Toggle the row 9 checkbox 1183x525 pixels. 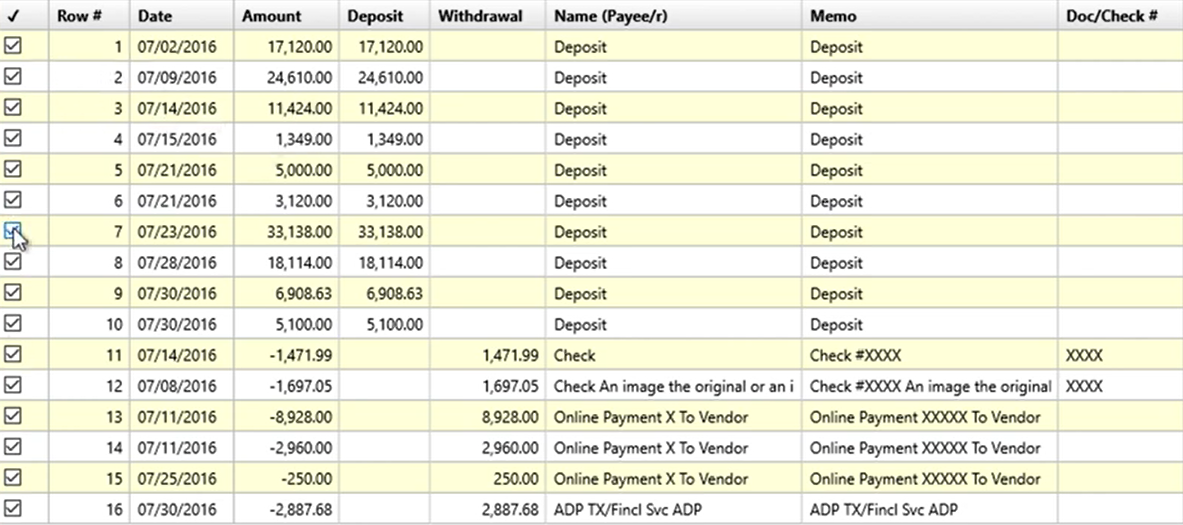pos(13,293)
